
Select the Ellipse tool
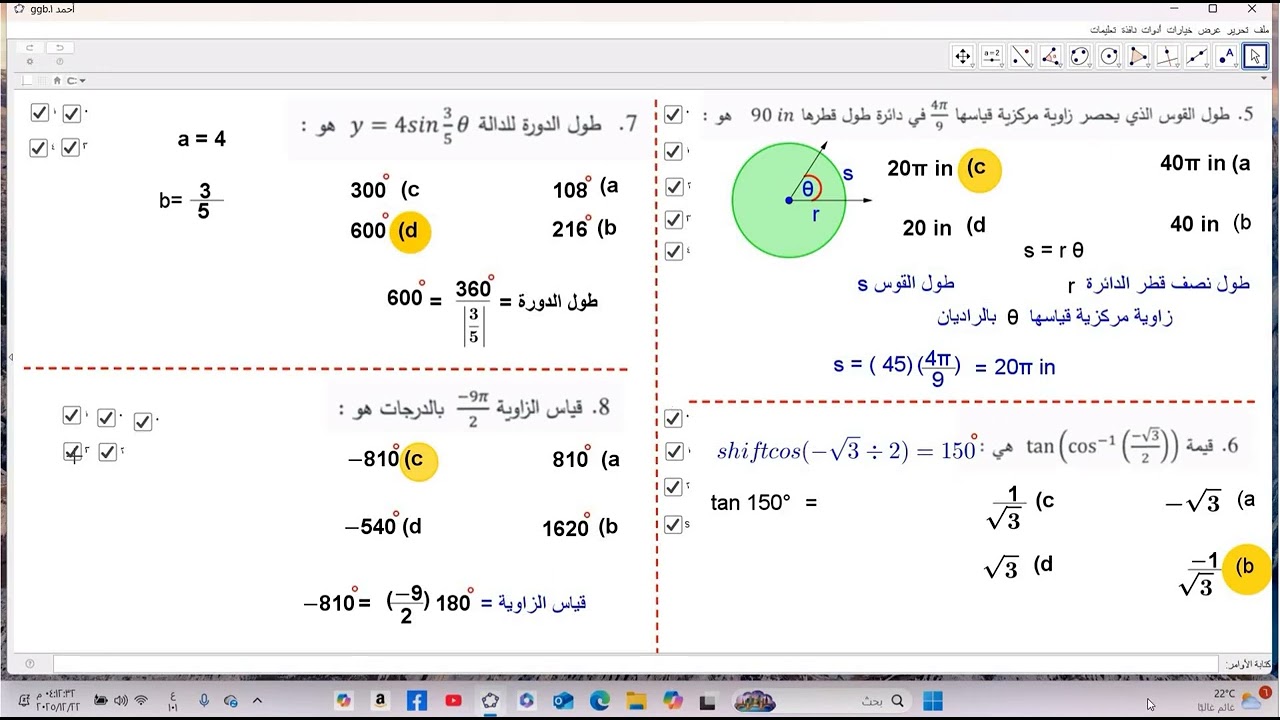[1080, 57]
